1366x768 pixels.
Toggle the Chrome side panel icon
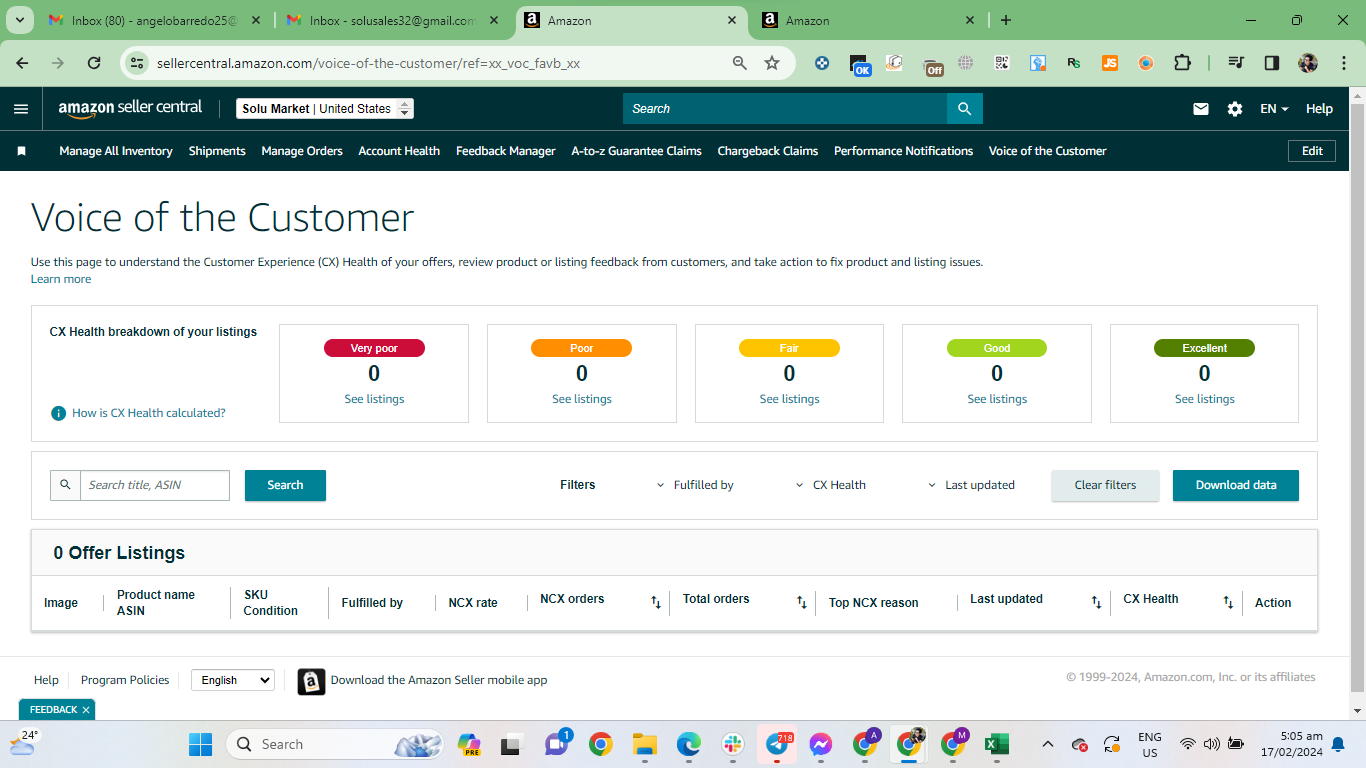(1272, 63)
